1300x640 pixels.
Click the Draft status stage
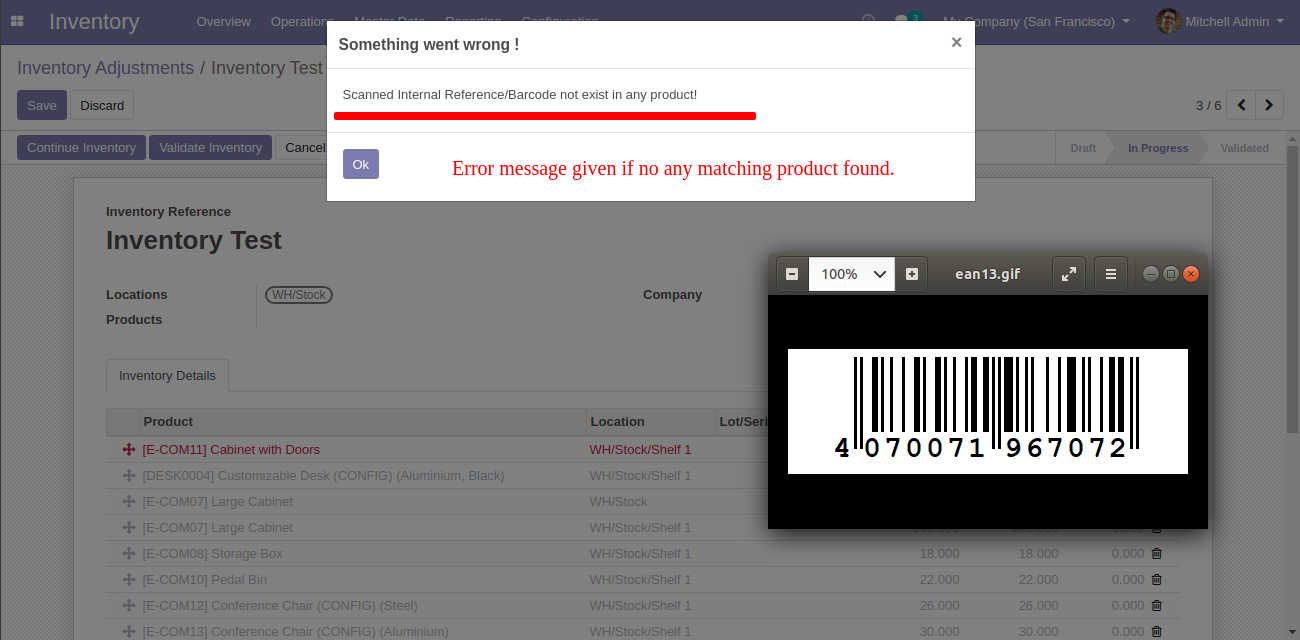1083,148
